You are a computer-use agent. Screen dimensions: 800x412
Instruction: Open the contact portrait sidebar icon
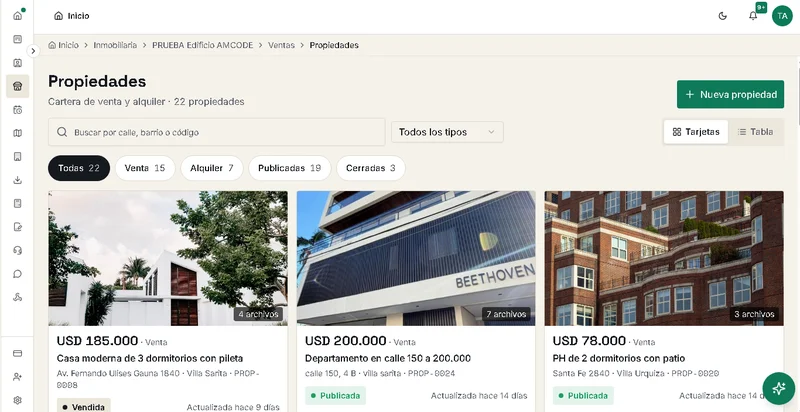(17, 63)
